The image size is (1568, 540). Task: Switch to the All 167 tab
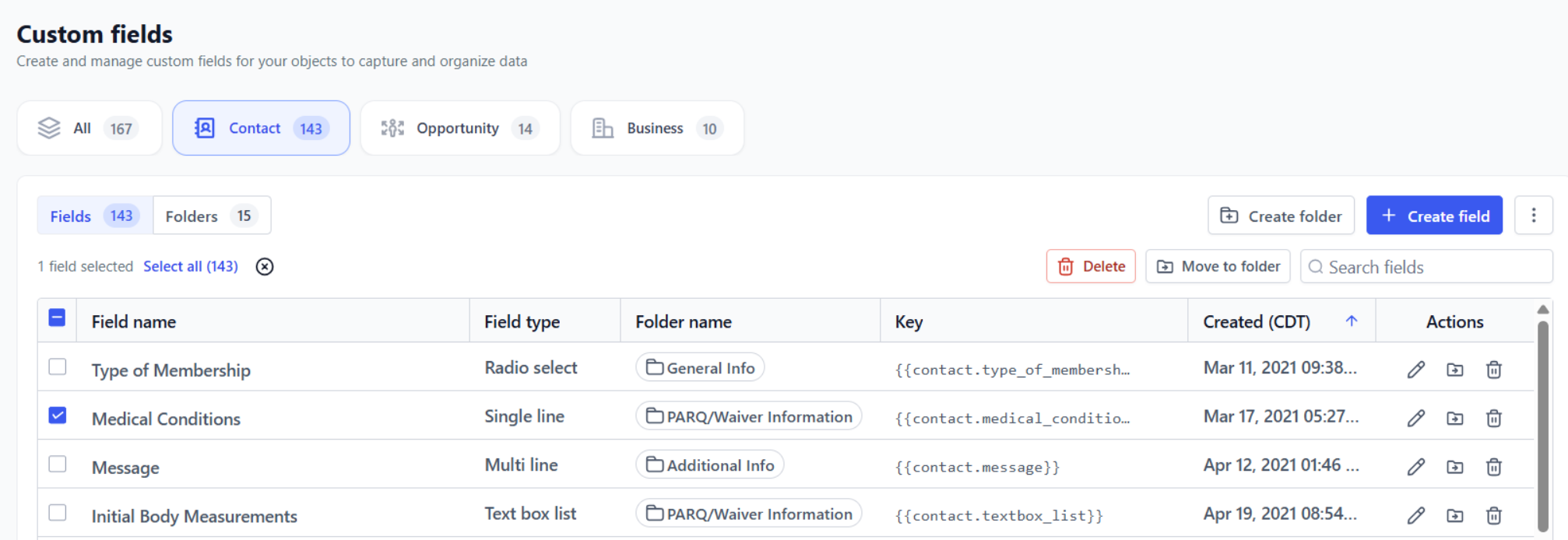tap(90, 128)
